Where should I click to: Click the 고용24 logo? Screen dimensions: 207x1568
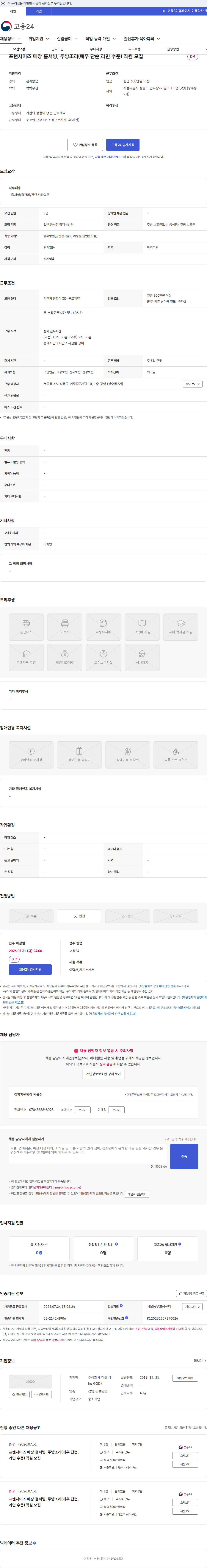[18, 26]
